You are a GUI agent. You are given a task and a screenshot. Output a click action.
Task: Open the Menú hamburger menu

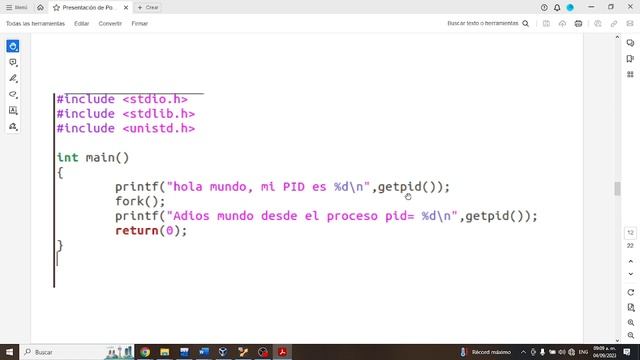[16, 7]
